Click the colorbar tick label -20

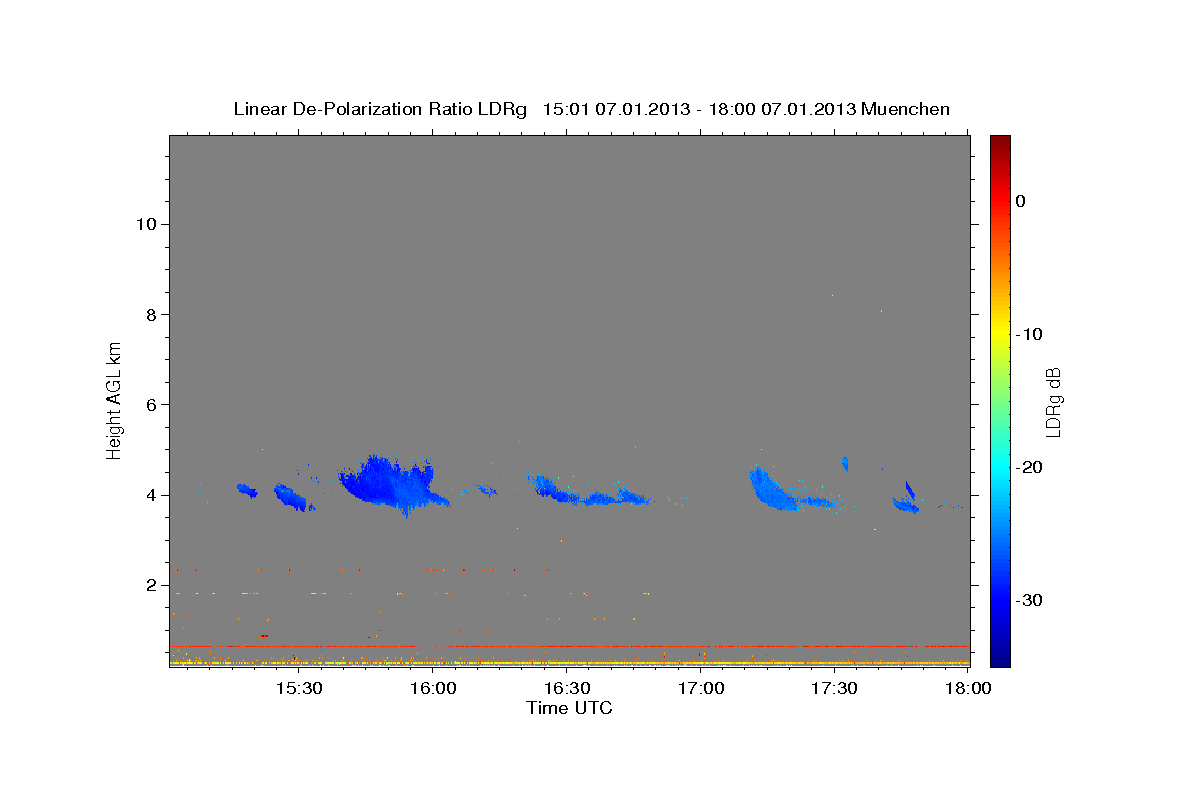coord(1030,467)
